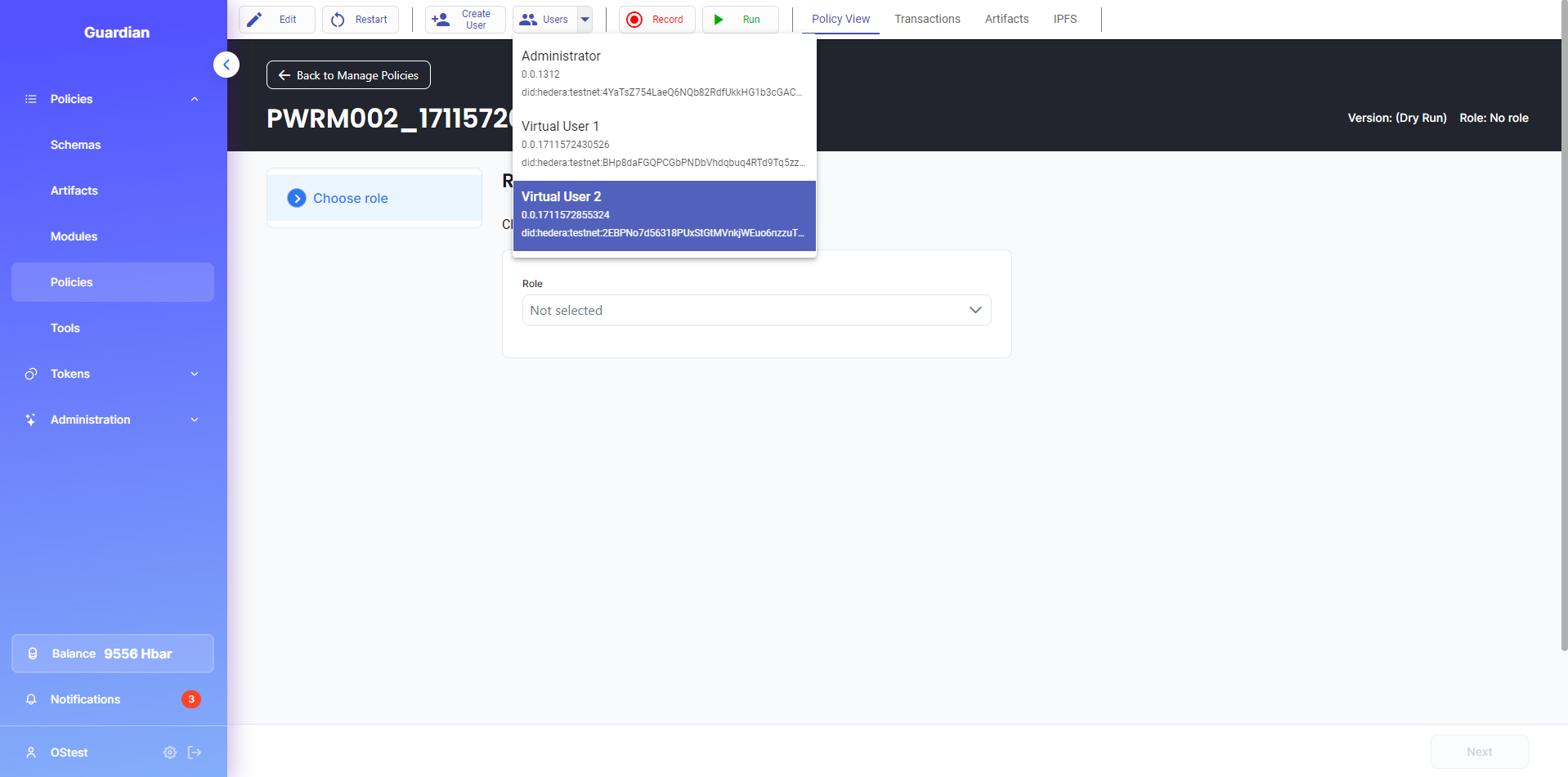Click the Restart policy icon
The image size is (1568, 777).
point(338,20)
